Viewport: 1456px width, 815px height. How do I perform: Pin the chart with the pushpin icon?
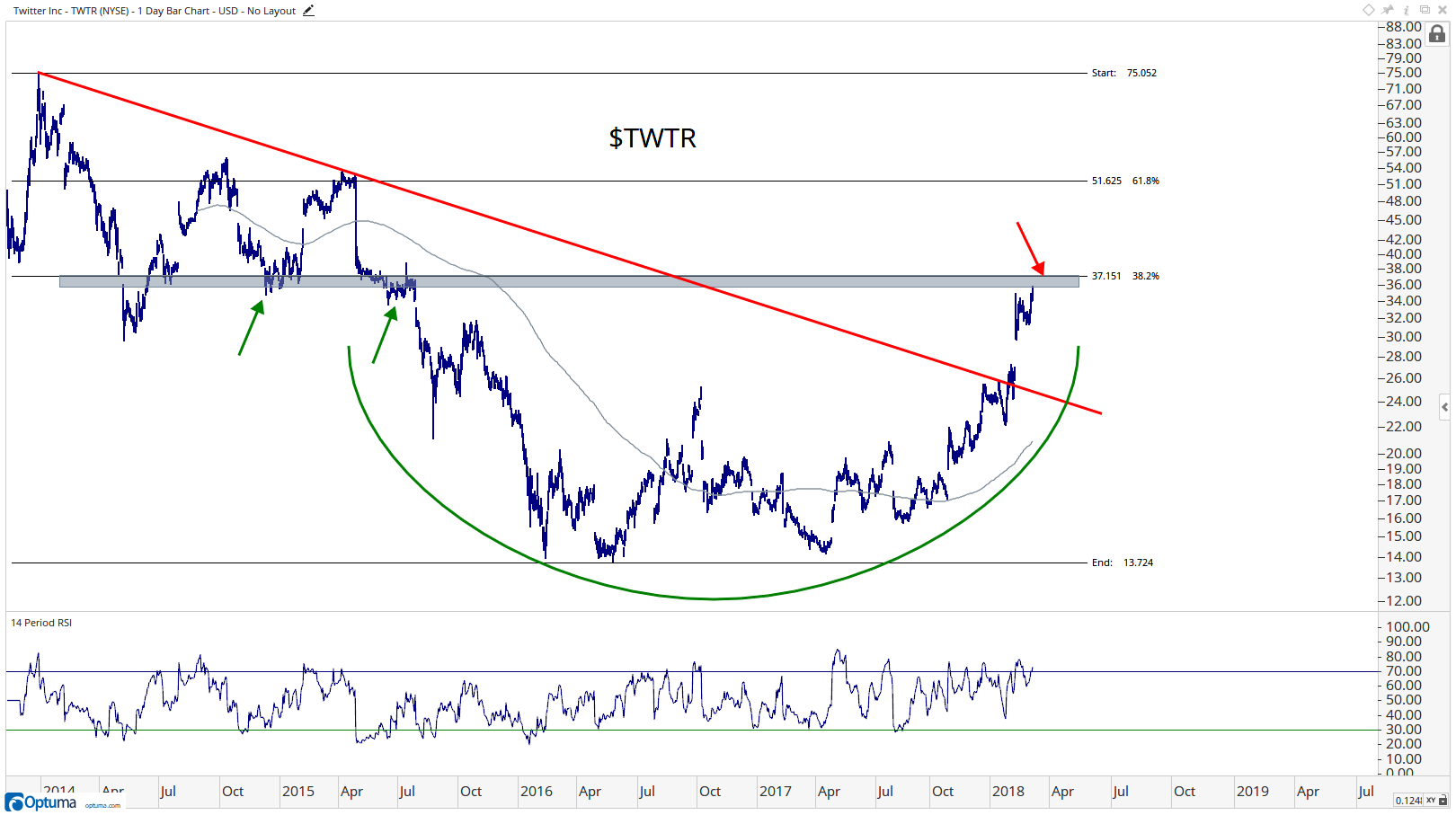coord(1388,10)
